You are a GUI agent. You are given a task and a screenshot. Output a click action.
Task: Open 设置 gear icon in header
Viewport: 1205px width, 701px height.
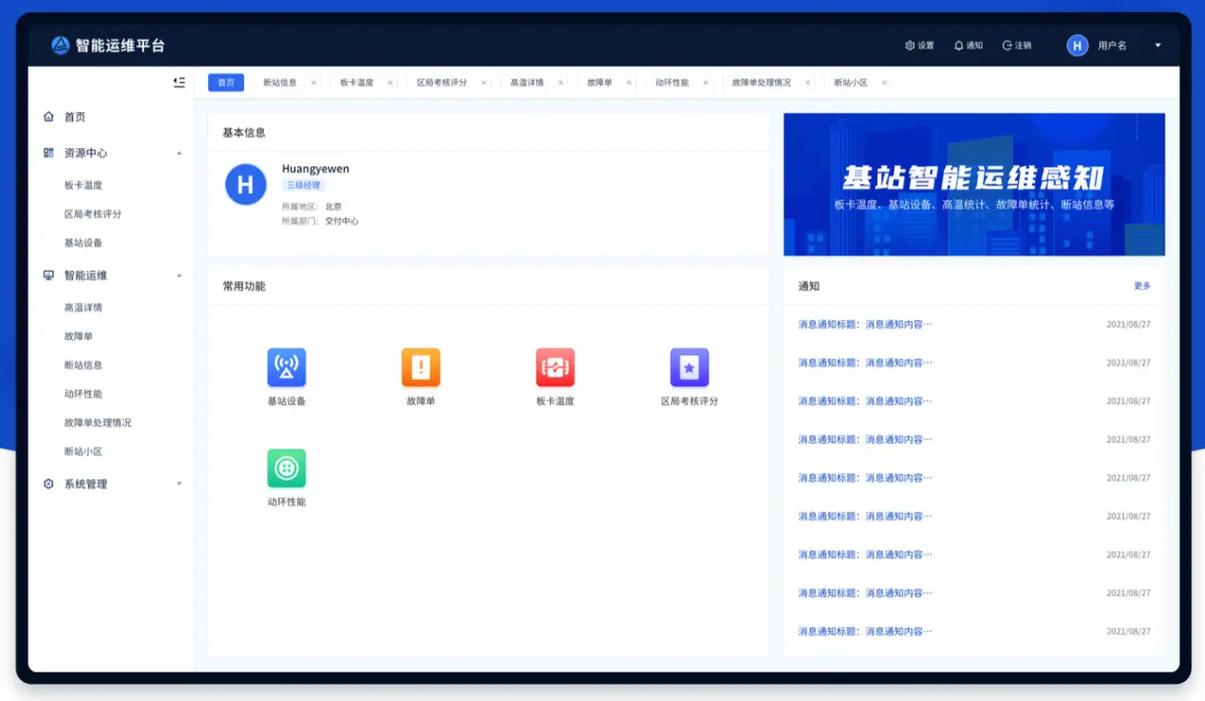click(910, 45)
